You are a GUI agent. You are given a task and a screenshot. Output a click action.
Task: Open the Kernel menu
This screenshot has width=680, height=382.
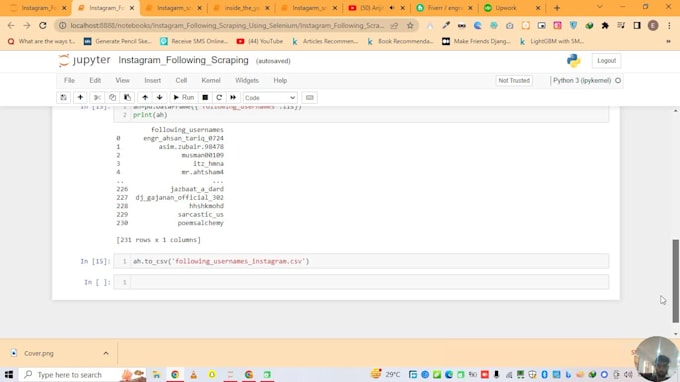pyautogui.click(x=211, y=80)
